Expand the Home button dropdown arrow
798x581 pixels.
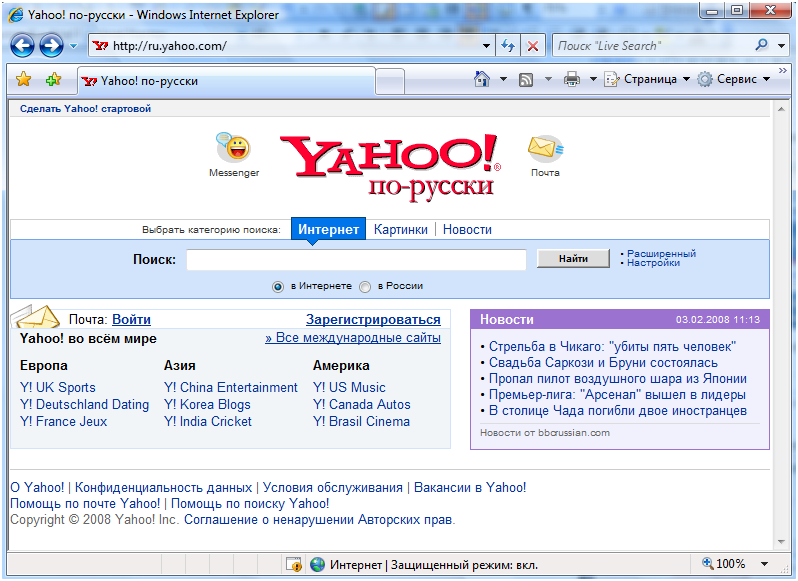point(503,79)
